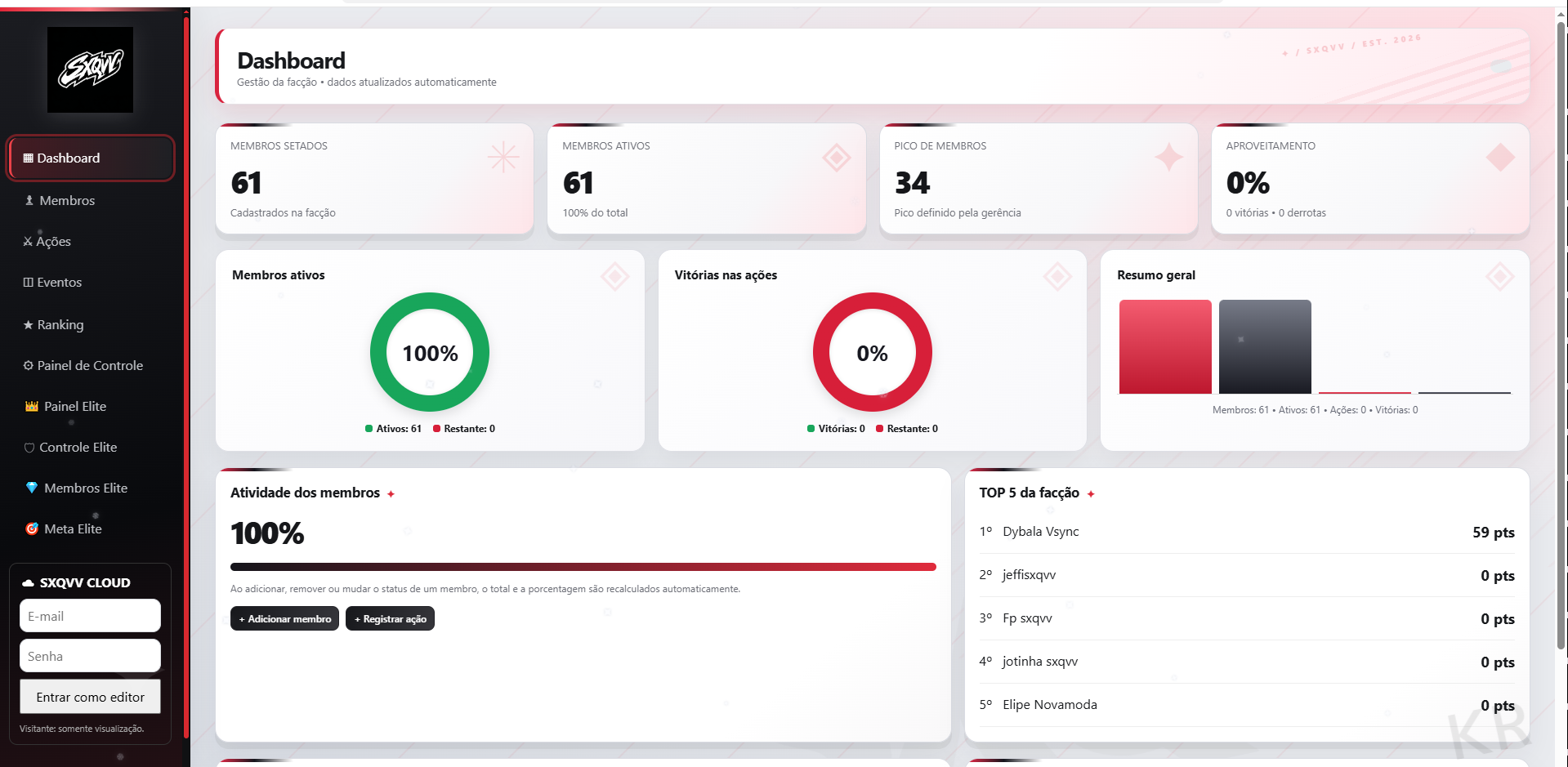
Task: Click the dark Ativos bar in Resumo geral
Action: (1265, 346)
